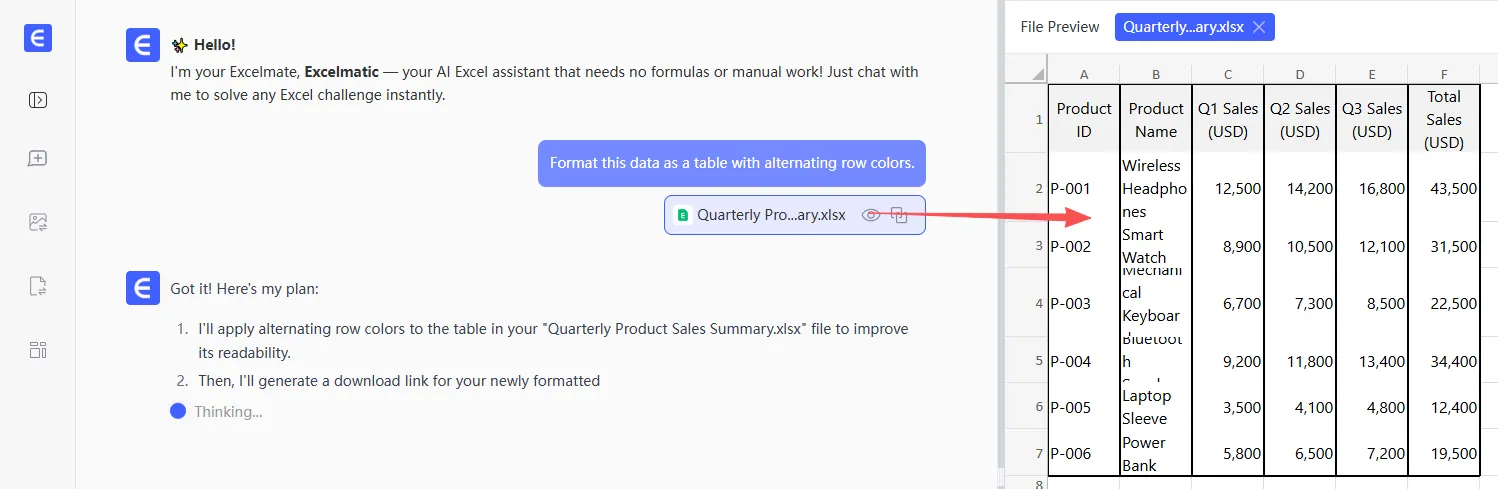Open the dashboard templates icon in the sidebar
Viewport: 1498px width, 489px height.
click(x=38, y=350)
